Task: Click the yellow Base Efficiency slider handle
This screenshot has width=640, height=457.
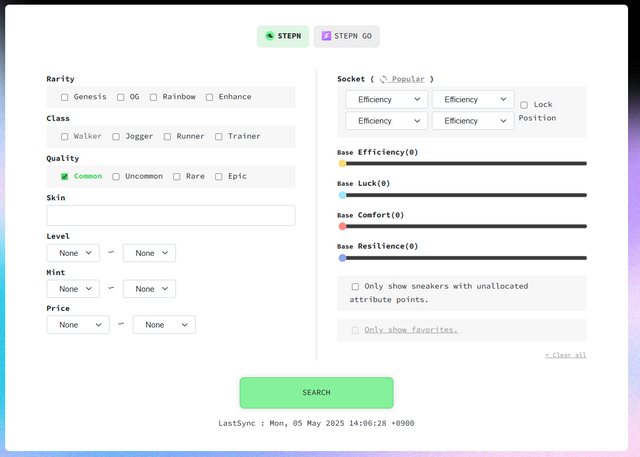Action: pyautogui.click(x=342, y=164)
